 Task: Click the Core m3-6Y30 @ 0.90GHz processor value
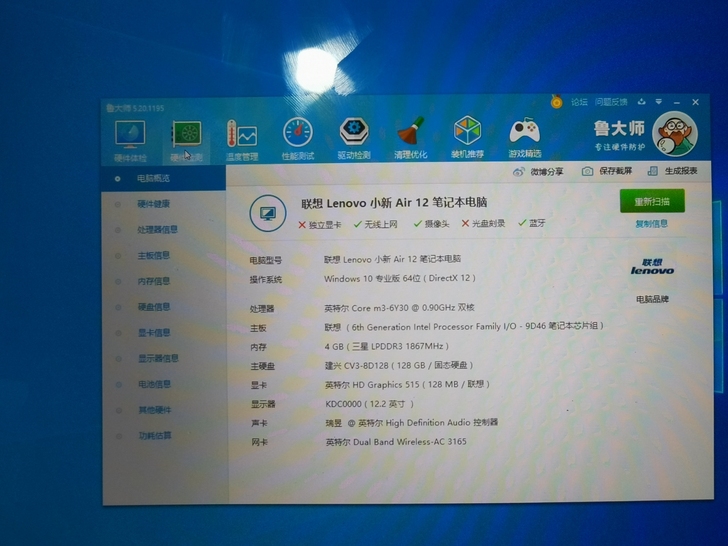[399, 308]
